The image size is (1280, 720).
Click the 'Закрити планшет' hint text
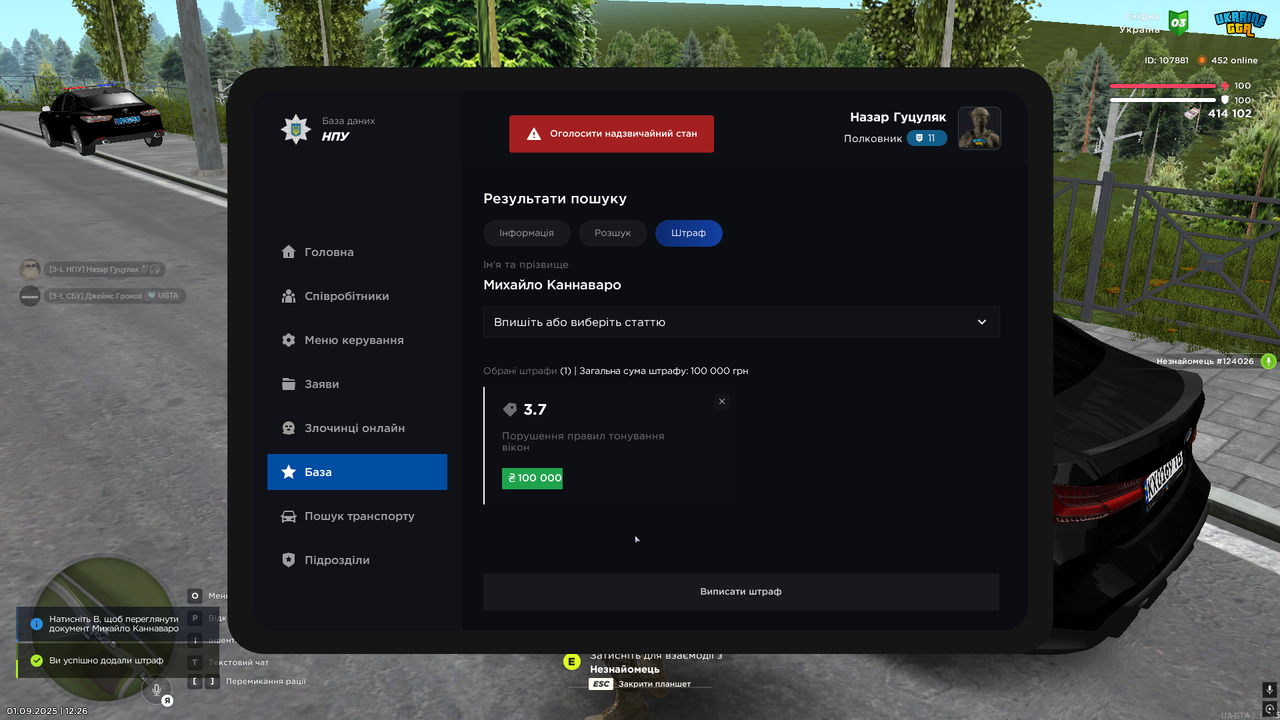[x=655, y=684]
